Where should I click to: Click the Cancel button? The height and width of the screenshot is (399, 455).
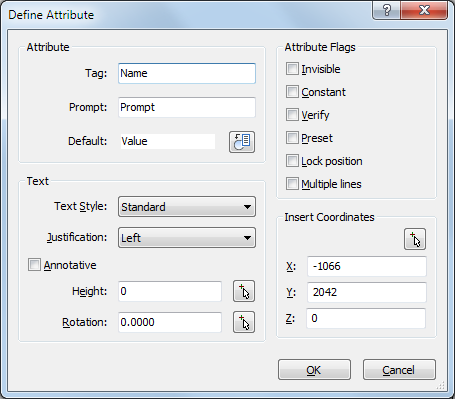(x=399, y=370)
